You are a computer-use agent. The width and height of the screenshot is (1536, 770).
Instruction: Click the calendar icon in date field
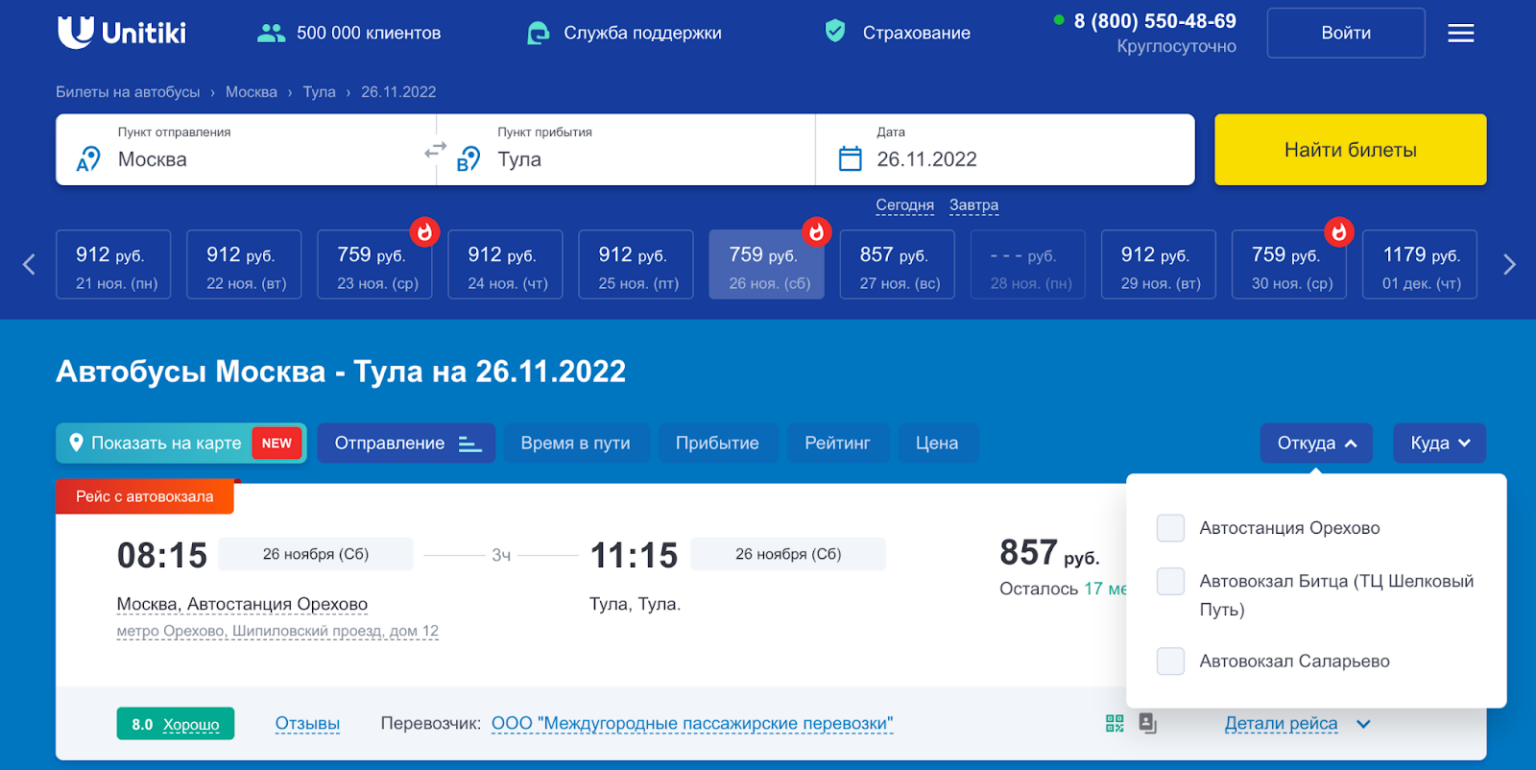coord(850,159)
